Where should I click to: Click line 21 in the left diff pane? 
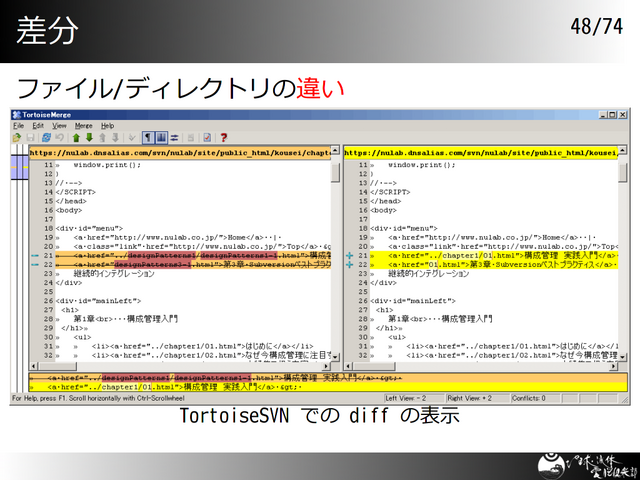pyautogui.click(x=190, y=255)
